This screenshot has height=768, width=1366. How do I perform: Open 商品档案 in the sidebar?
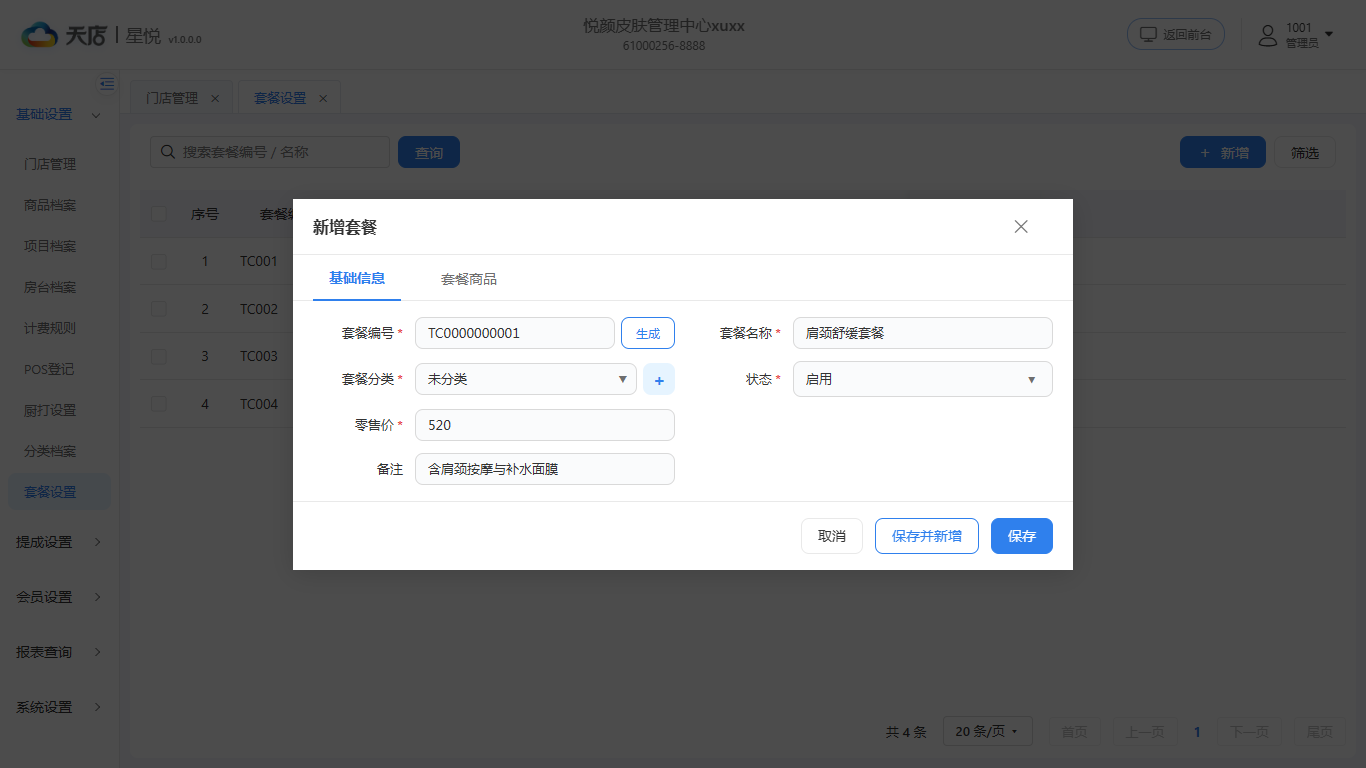click(x=50, y=205)
